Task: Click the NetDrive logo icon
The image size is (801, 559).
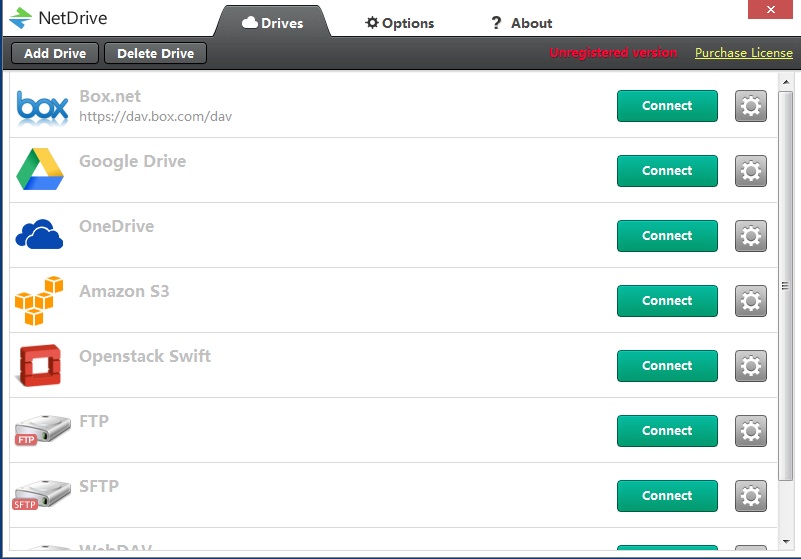Action: click(x=20, y=18)
